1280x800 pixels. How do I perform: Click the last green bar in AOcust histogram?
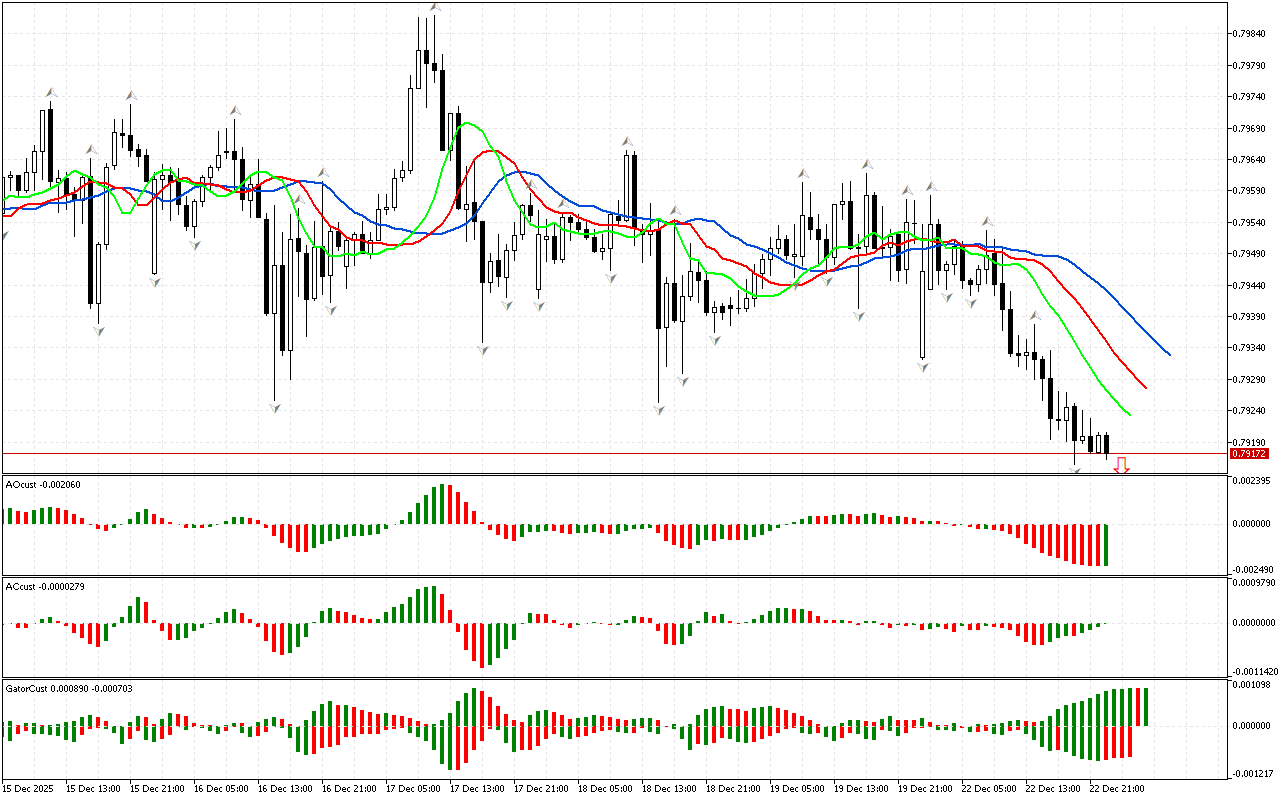pos(1106,544)
